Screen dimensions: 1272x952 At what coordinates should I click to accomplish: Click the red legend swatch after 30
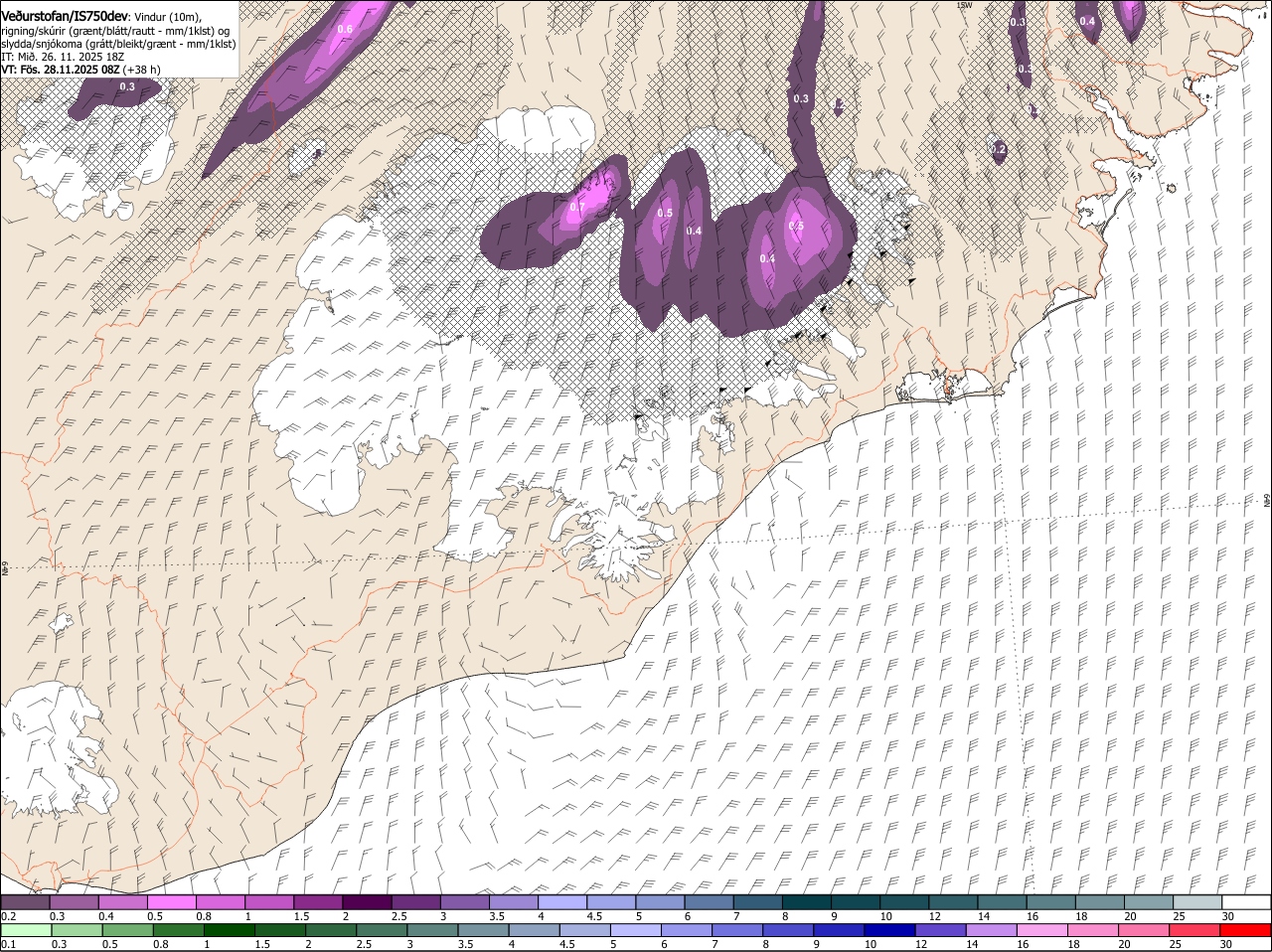pos(1244,931)
